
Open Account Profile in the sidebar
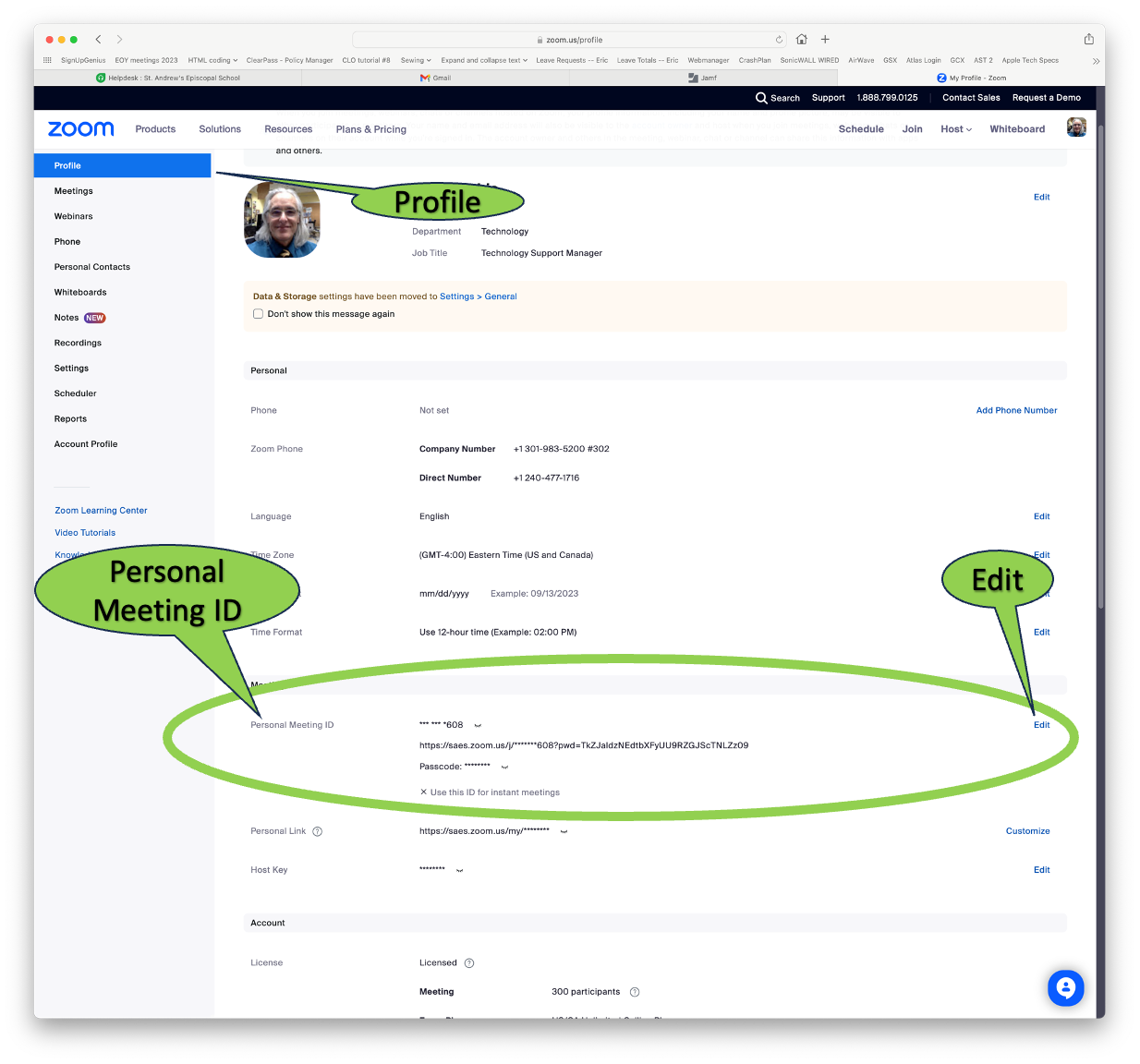[x=86, y=444]
